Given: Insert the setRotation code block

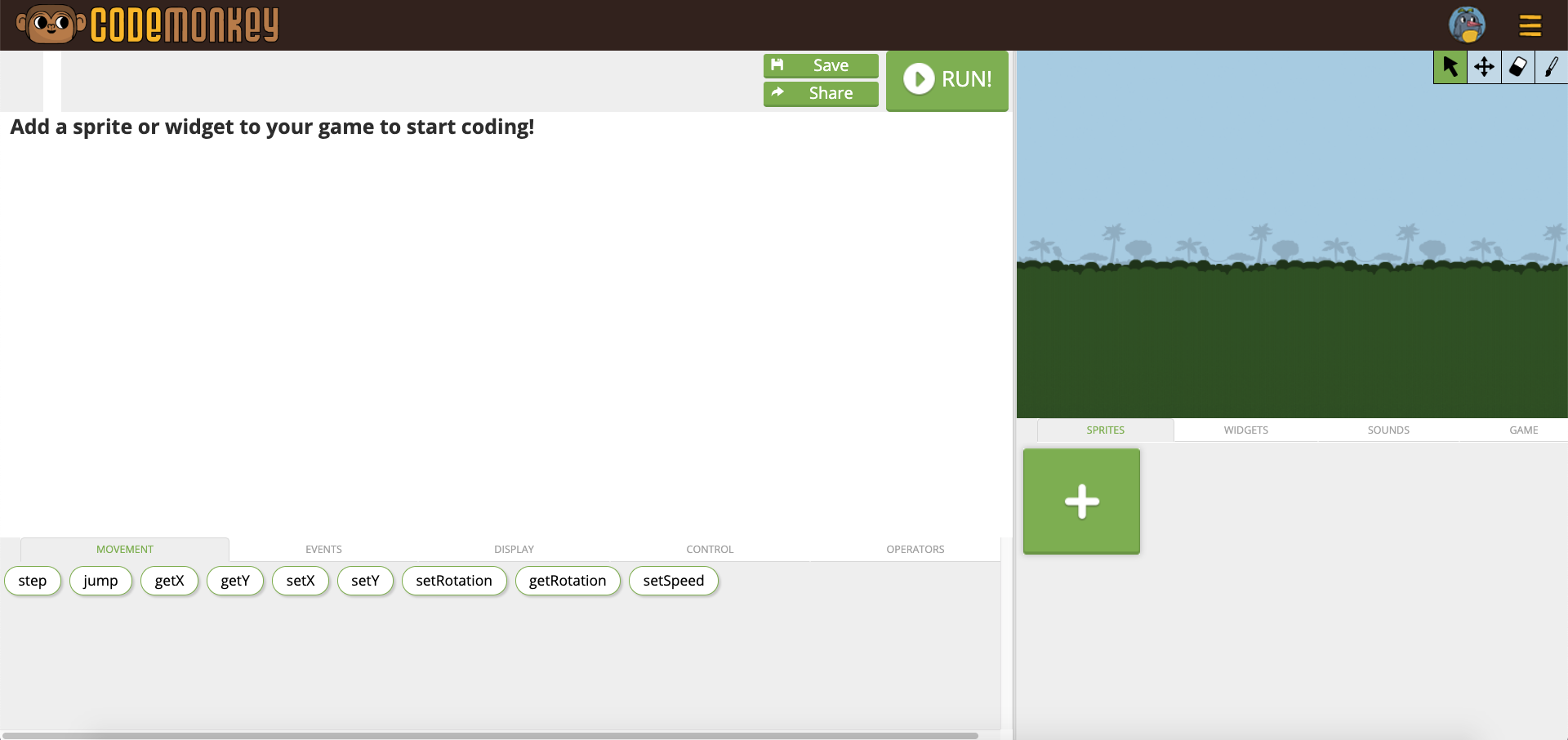Looking at the screenshot, I should click(x=454, y=581).
